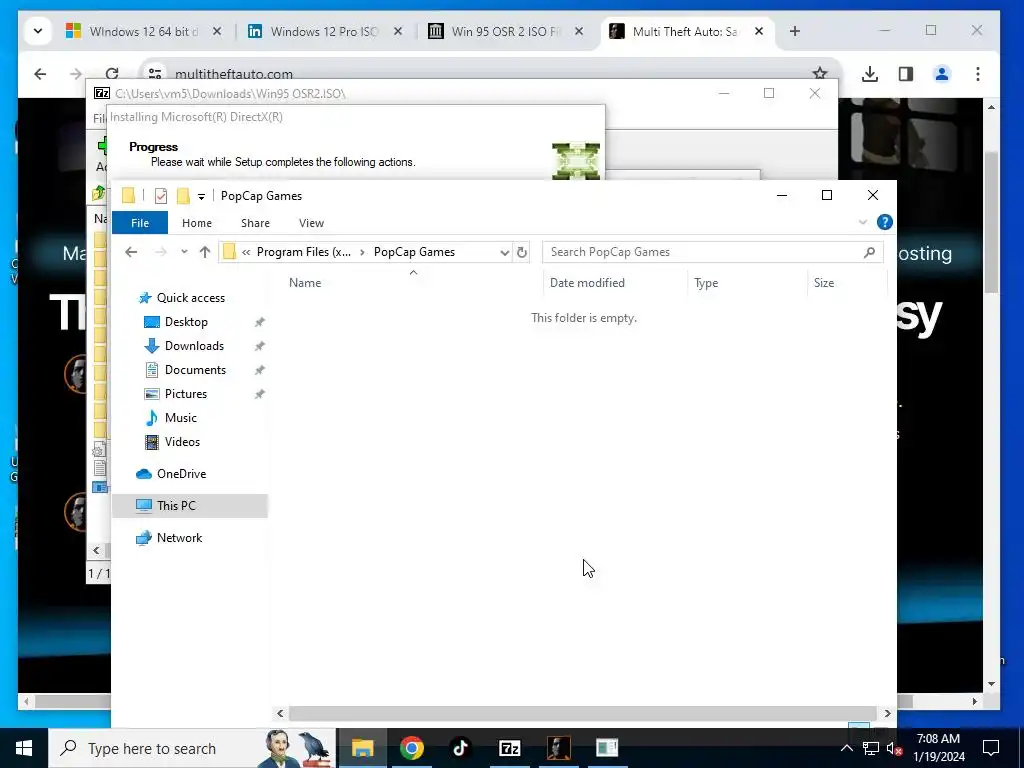The width and height of the screenshot is (1024, 768).
Task: Switch to Windows 12 64 bit Chrome tab
Action: [x=146, y=31]
